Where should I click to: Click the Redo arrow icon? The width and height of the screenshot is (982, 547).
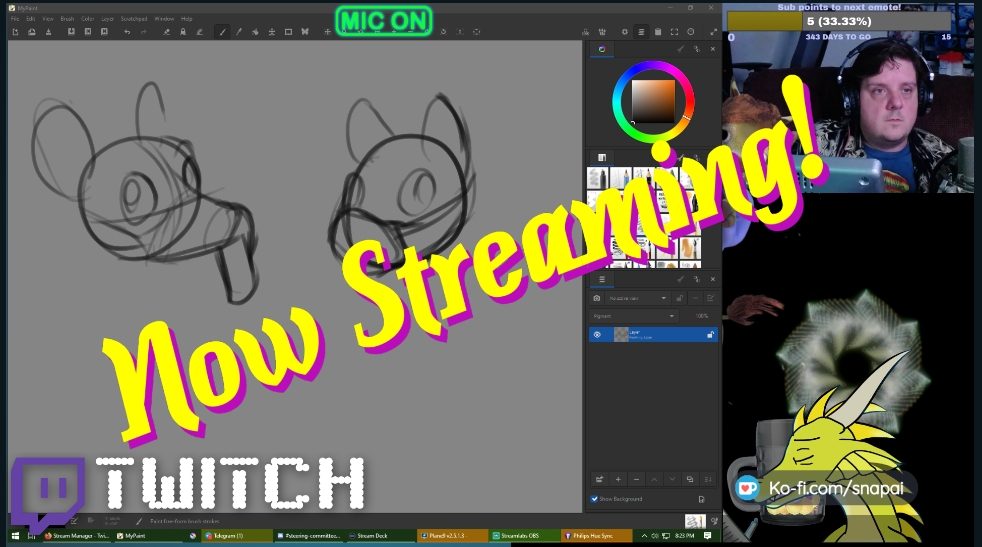point(143,32)
